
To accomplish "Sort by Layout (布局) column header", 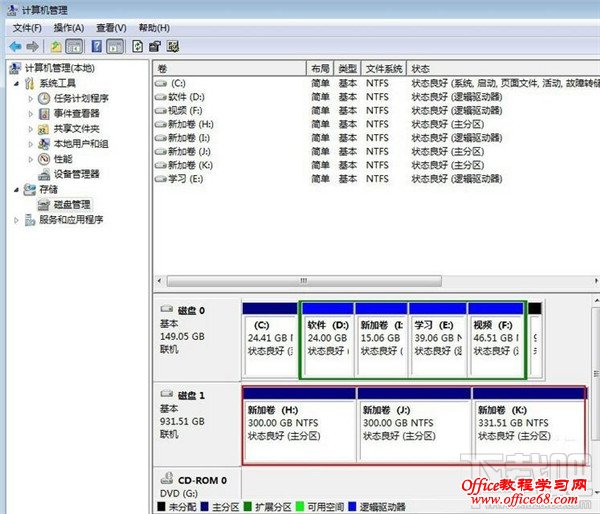I will tap(320, 69).
